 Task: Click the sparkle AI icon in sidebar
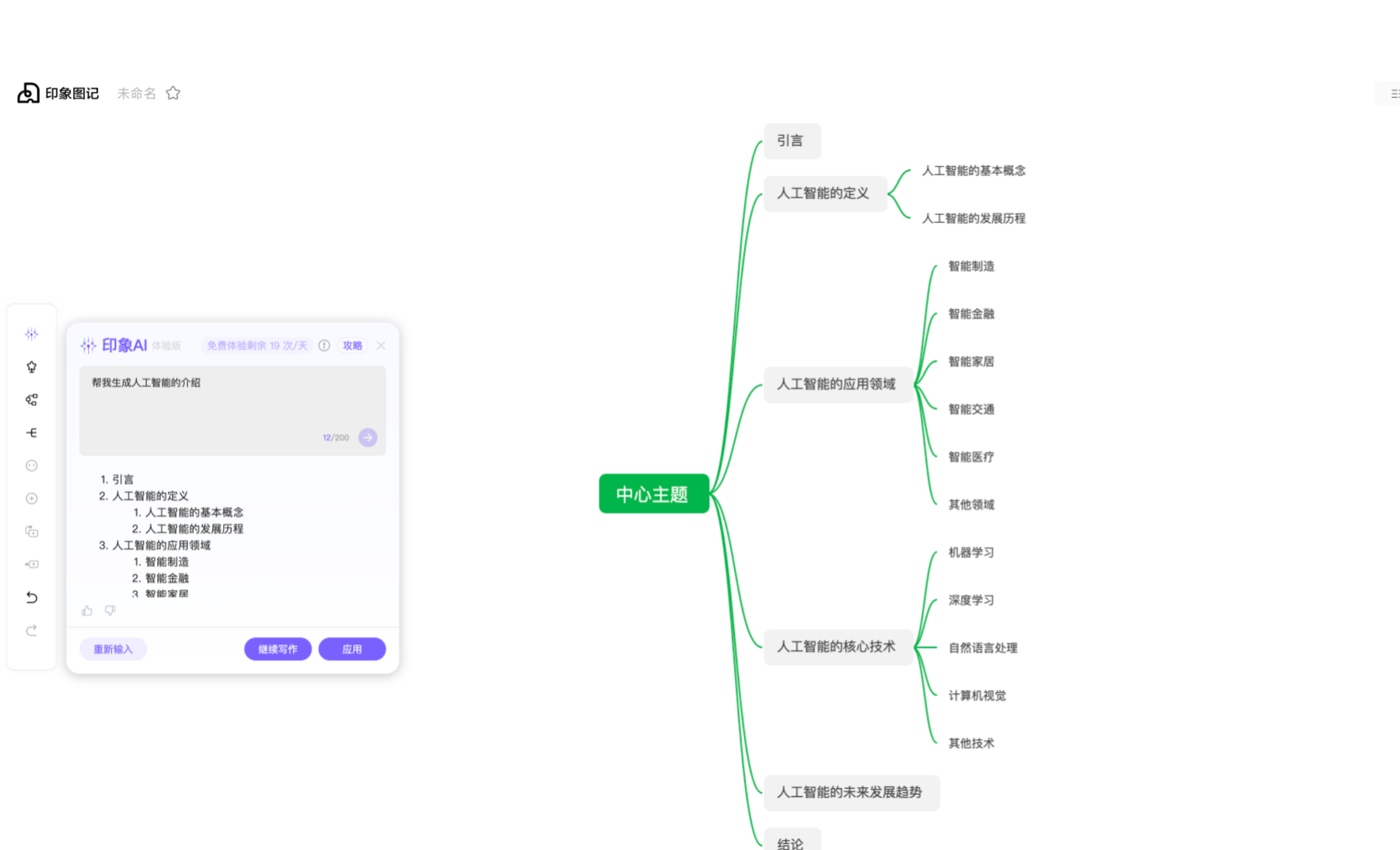[x=32, y=334]
